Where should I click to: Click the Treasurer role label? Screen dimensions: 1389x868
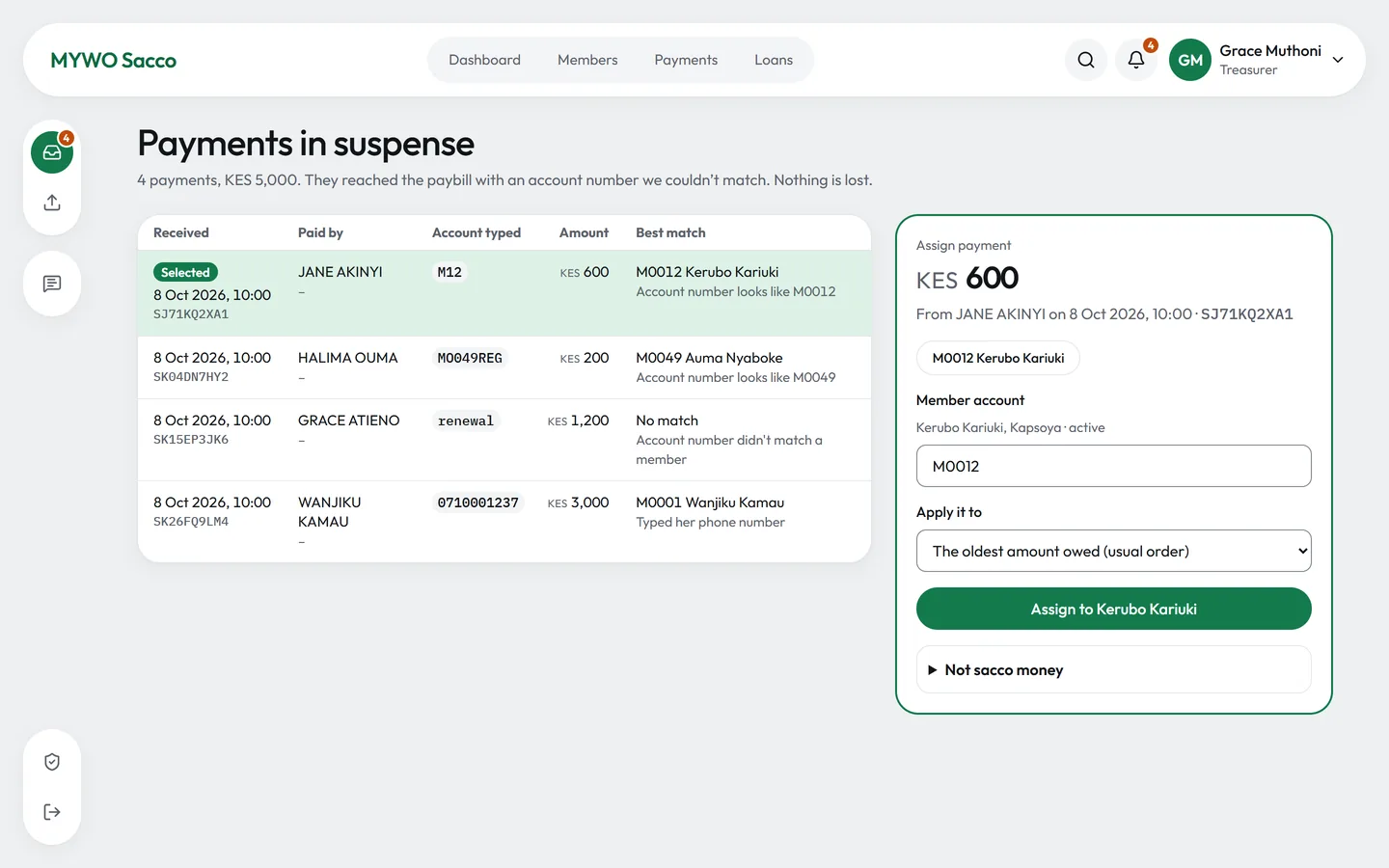coord(1248,70)
